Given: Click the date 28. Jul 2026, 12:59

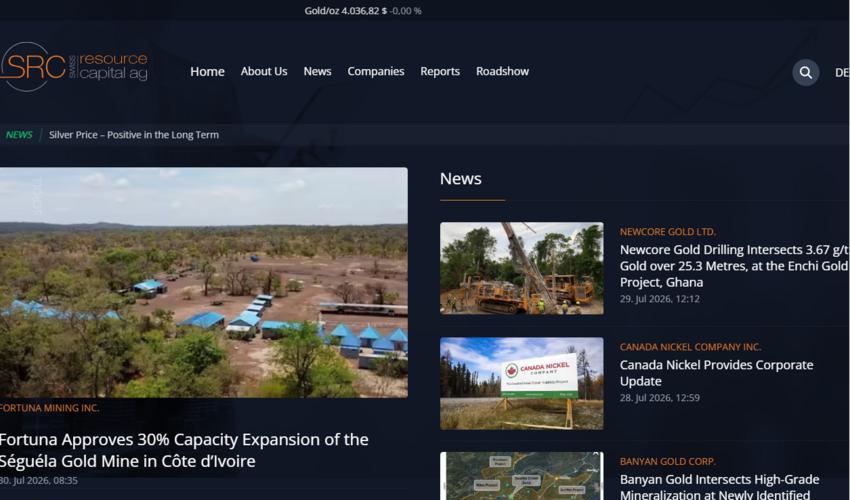Looking at the screenshot, I should coord(660,398).
